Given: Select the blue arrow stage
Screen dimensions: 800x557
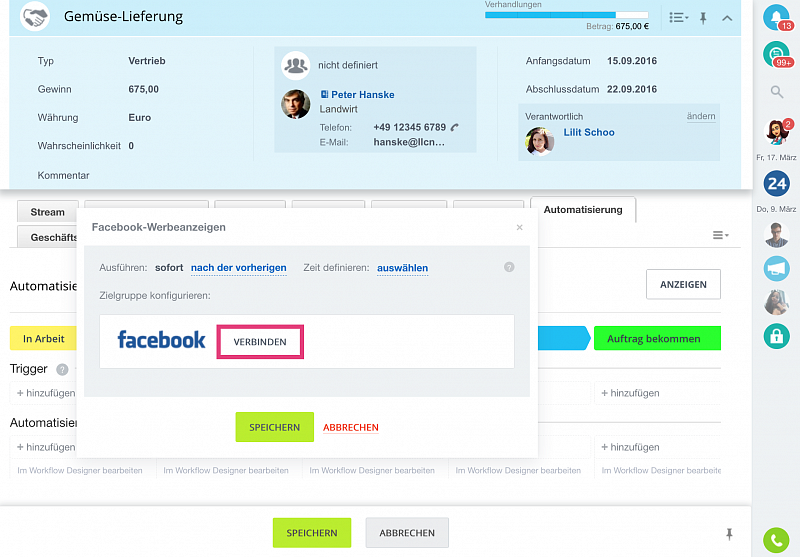Looking at the screenshot, I should tap(564, 338).
